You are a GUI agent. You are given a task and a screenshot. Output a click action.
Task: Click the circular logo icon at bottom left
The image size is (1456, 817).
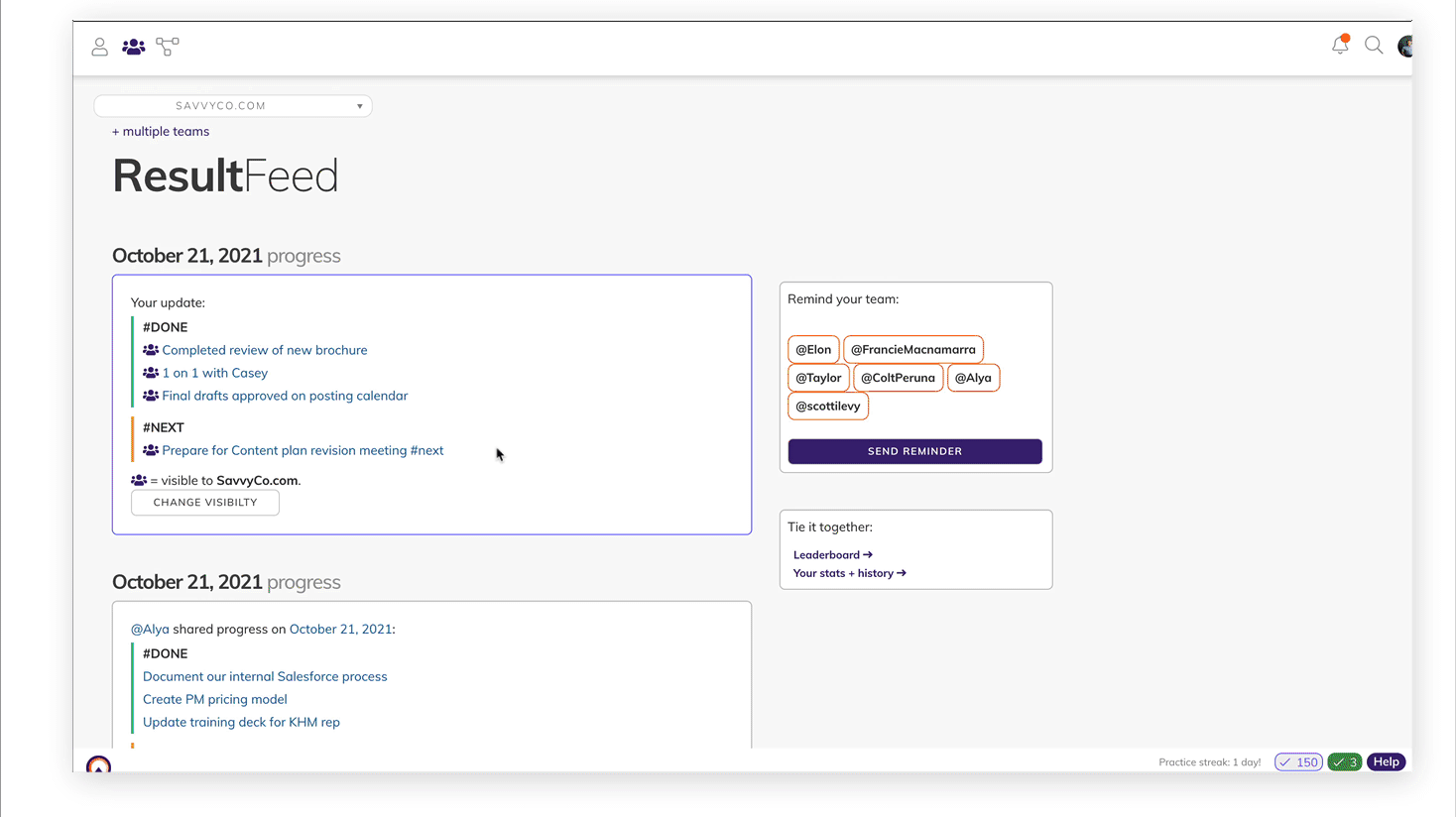click(98, 764)
